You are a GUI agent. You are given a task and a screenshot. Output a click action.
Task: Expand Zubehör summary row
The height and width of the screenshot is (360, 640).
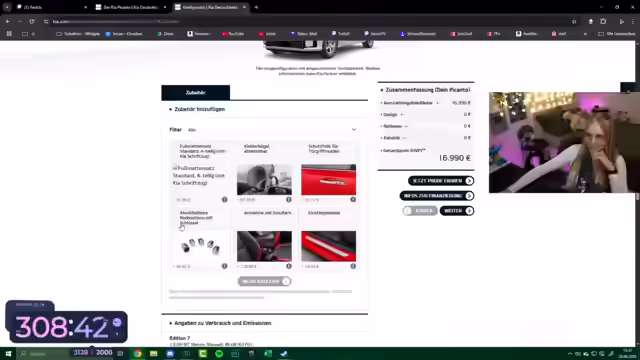point(426,138)
